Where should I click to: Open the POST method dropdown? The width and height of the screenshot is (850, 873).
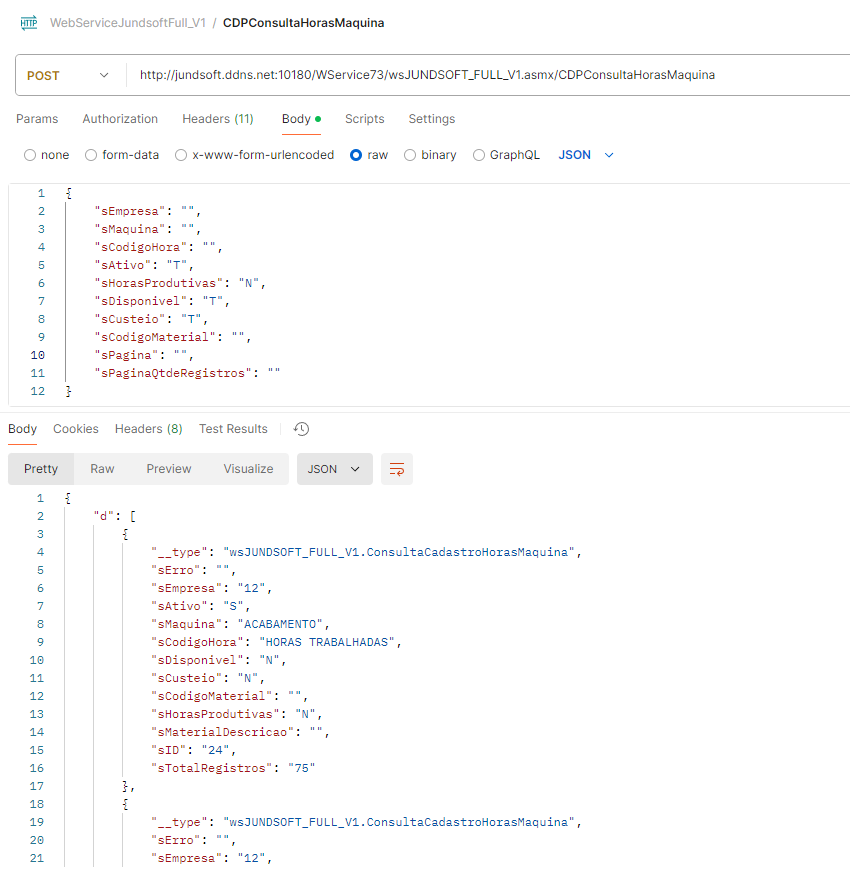point(68,75)
